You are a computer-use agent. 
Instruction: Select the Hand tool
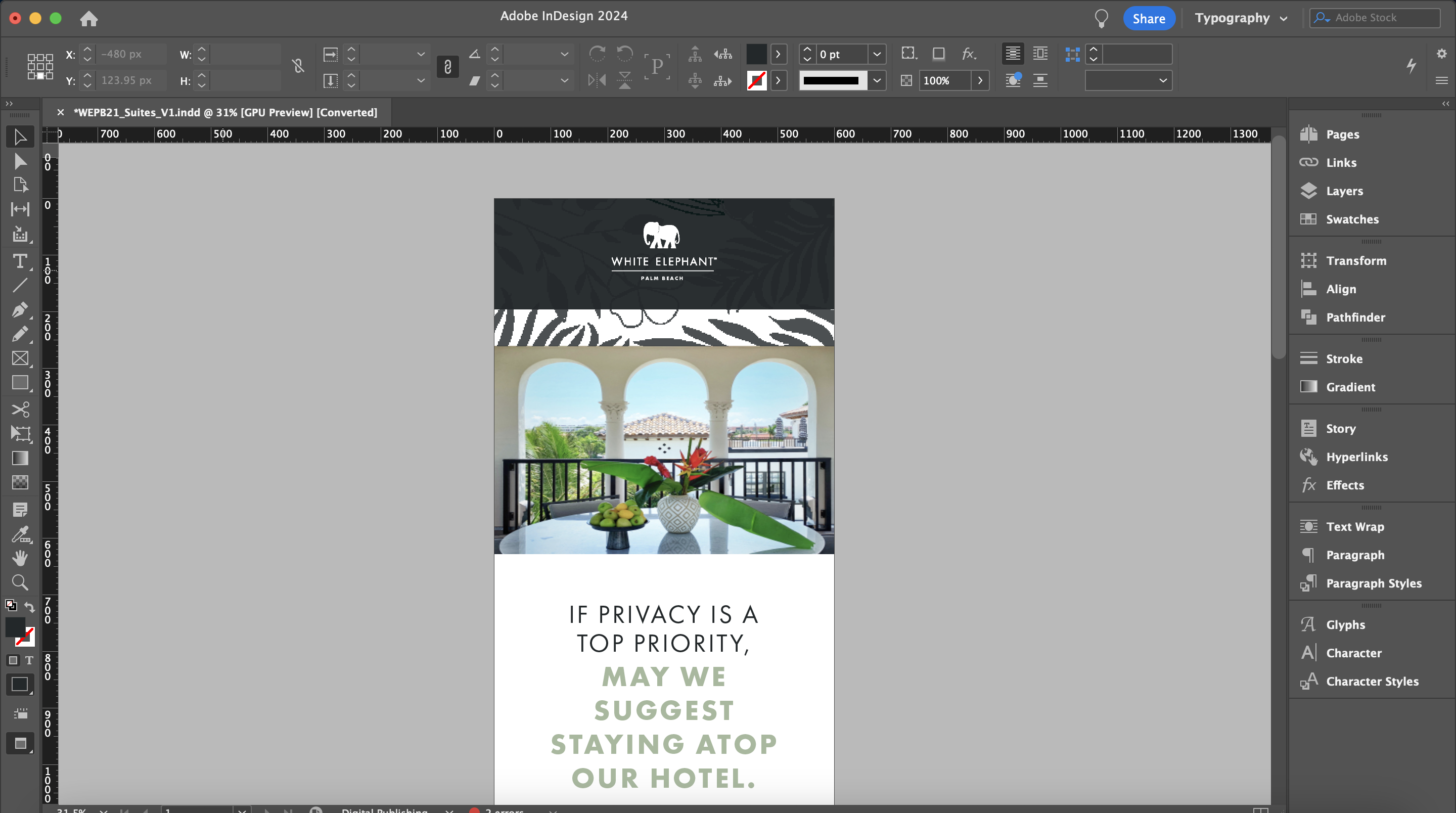click(x=20, y=558)
